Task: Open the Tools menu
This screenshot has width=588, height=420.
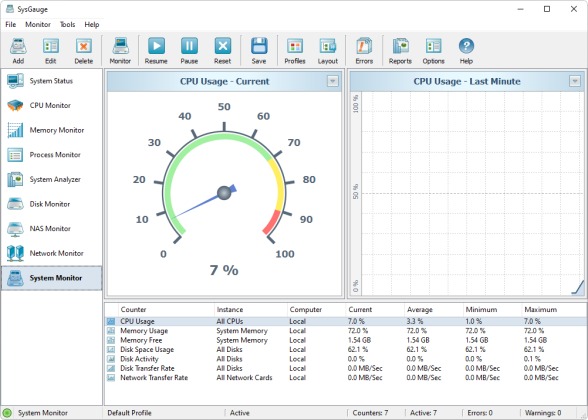Action: (68, 24)
